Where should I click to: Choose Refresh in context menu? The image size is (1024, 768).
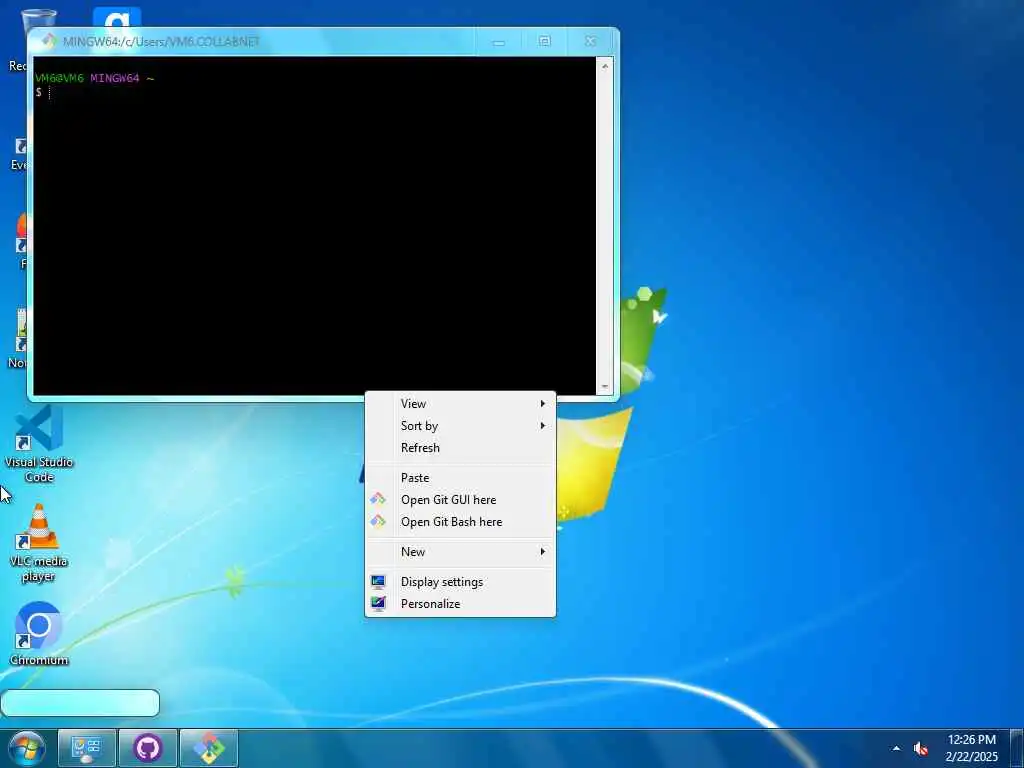(x=460, y=448)
